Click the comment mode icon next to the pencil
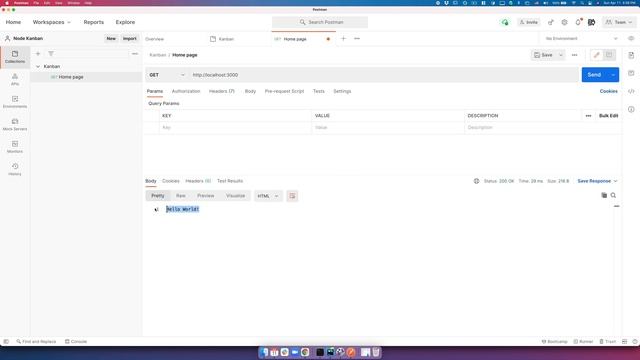Screen dimensions: 640x360 point(609,55)
